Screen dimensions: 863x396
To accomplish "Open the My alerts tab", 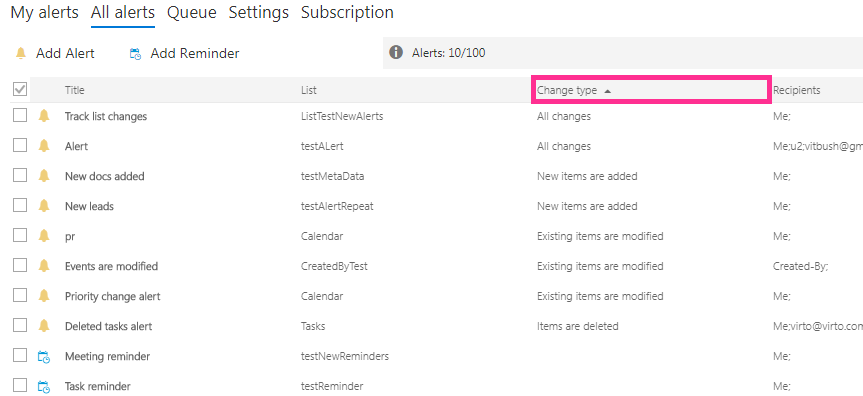I will tap(45, 12).
